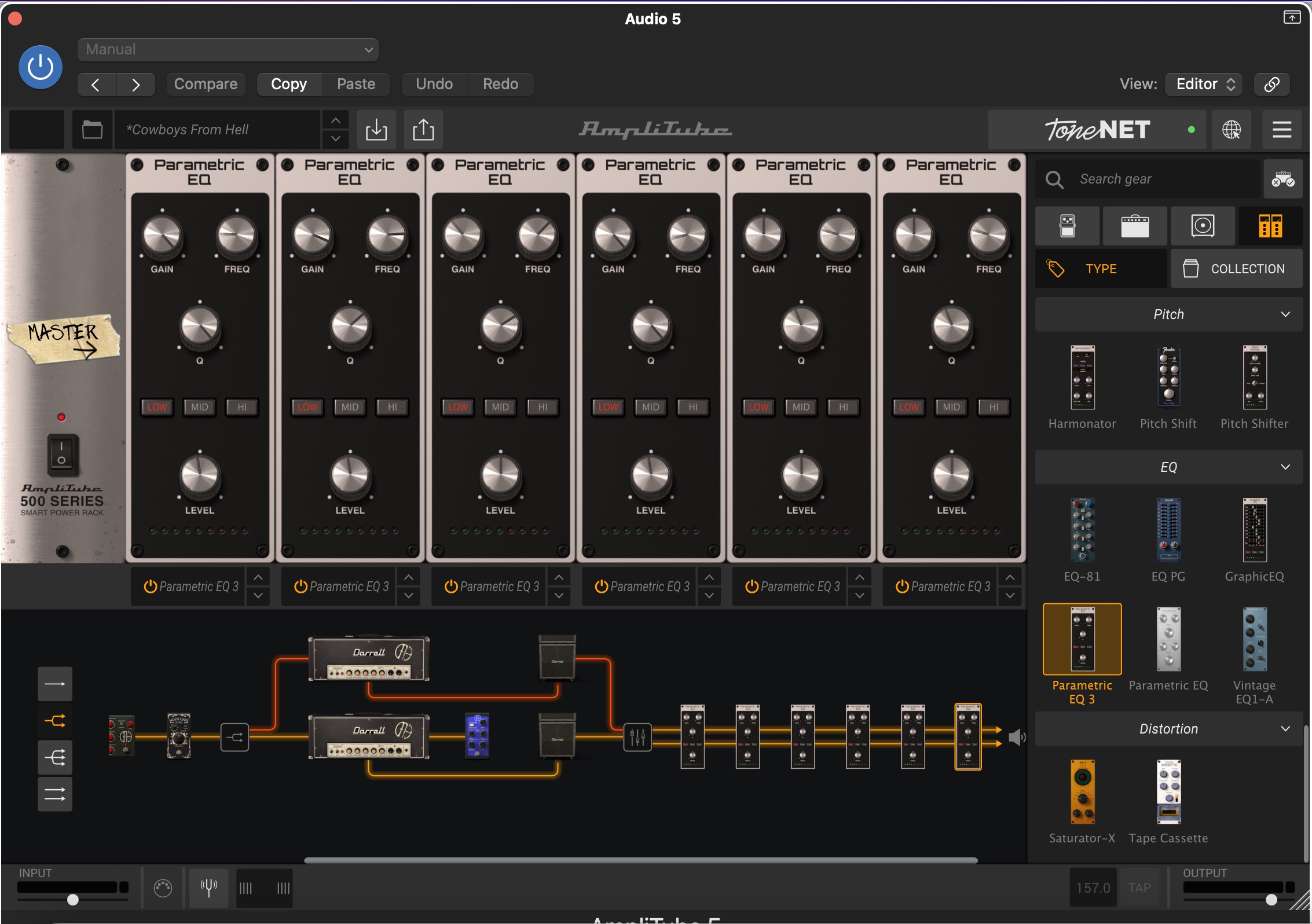Switch to the TYPE filter tab
This screenshot has width=1312, height=924.
tap(1101, 269)
